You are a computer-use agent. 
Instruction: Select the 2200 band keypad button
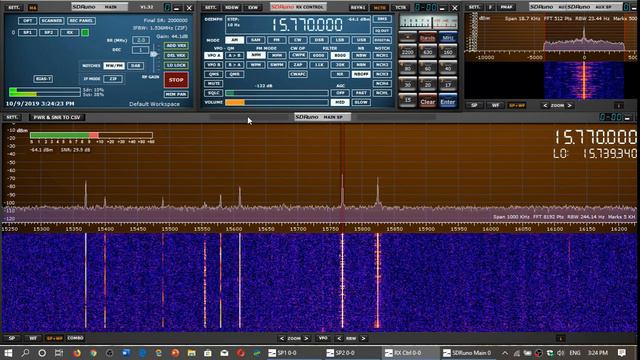(x=407, y=52)
